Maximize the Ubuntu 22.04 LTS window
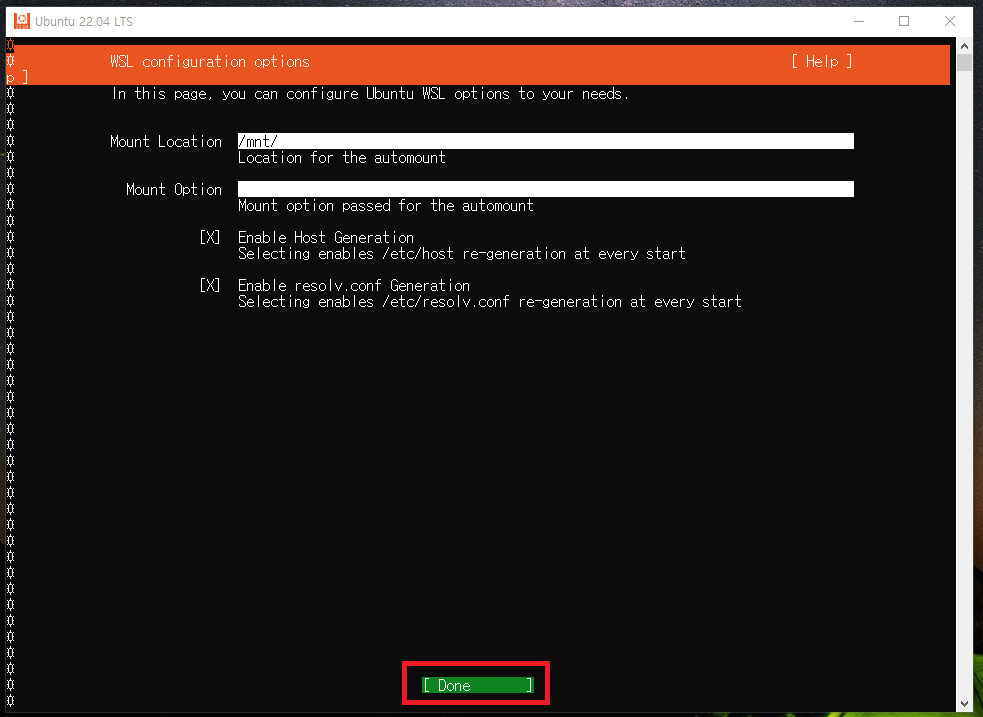This screenshot has width=983, height=717. tap(904, 21)
